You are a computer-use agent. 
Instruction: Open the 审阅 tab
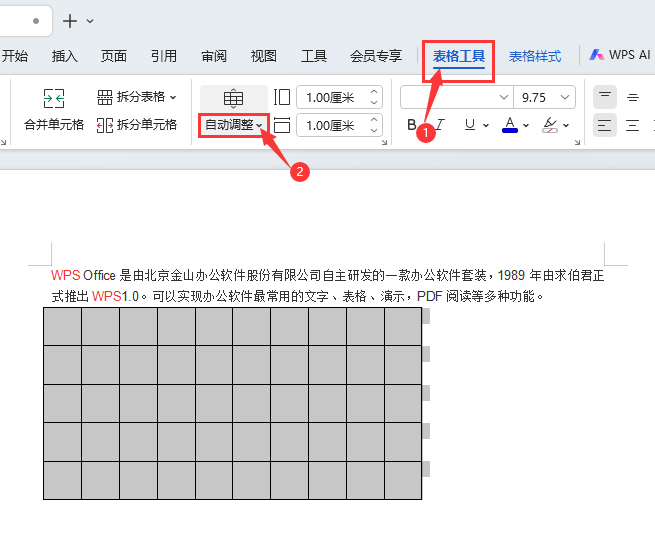[x=214, y=56]
